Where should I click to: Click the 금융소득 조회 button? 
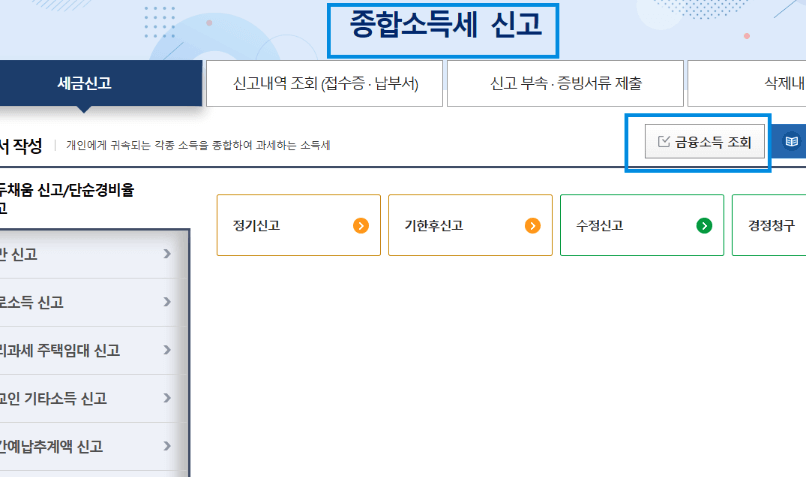pyautogui.click(x=705, y=141)
